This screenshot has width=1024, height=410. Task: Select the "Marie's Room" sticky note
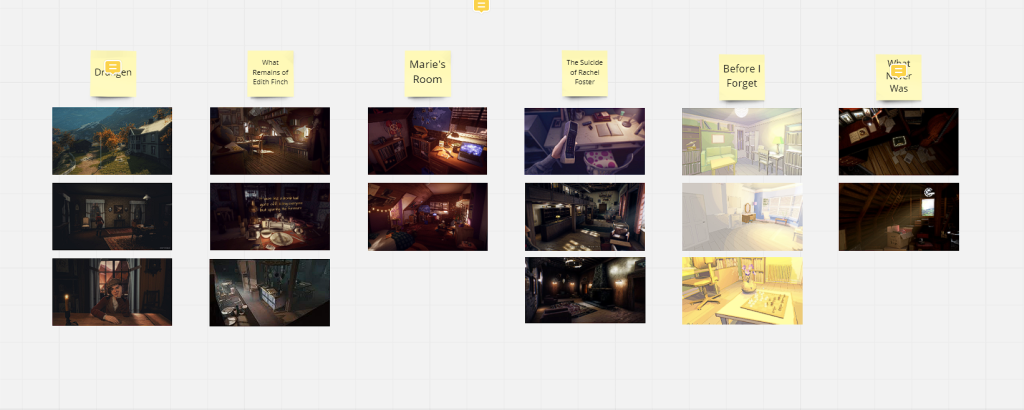click(428, 72)
